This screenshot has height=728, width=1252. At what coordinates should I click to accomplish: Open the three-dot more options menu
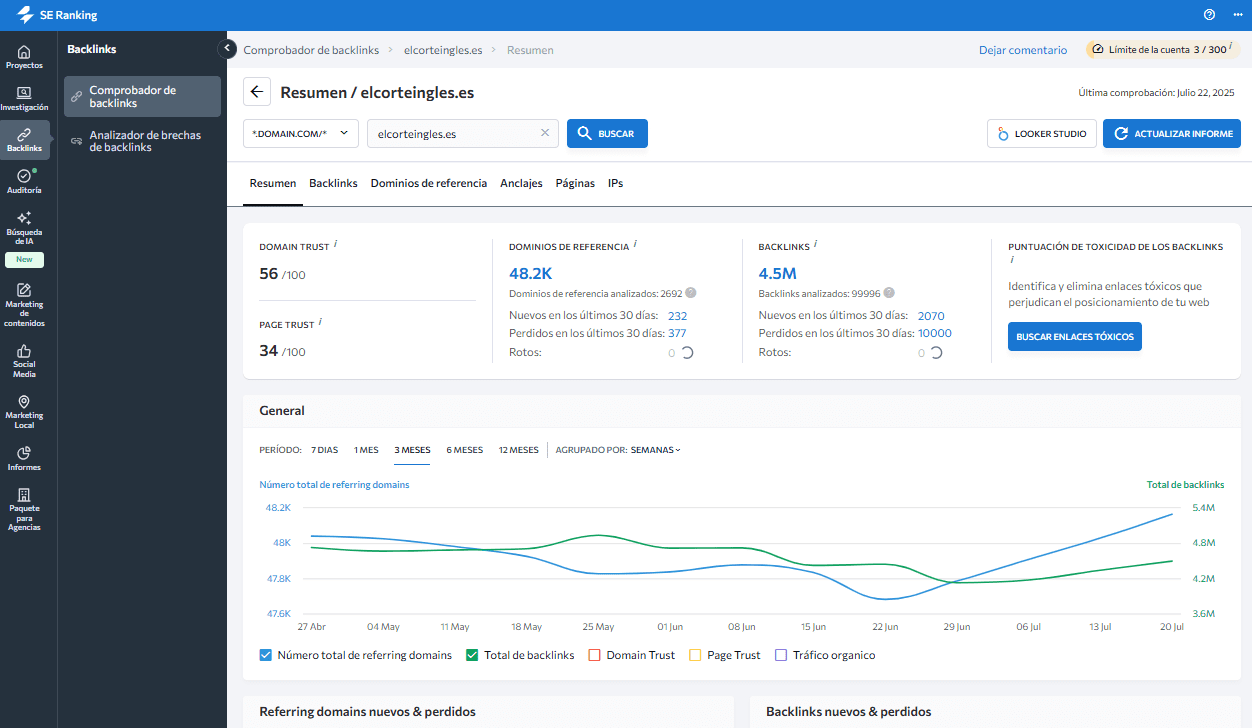pos(1237,15)
